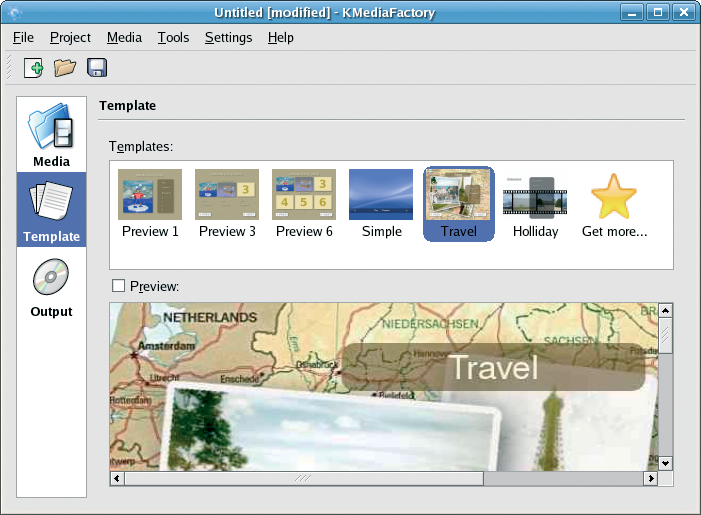Click the horizontal scrollbar handle in preview
The image size is (701, 515).
[x=304, y=478]
